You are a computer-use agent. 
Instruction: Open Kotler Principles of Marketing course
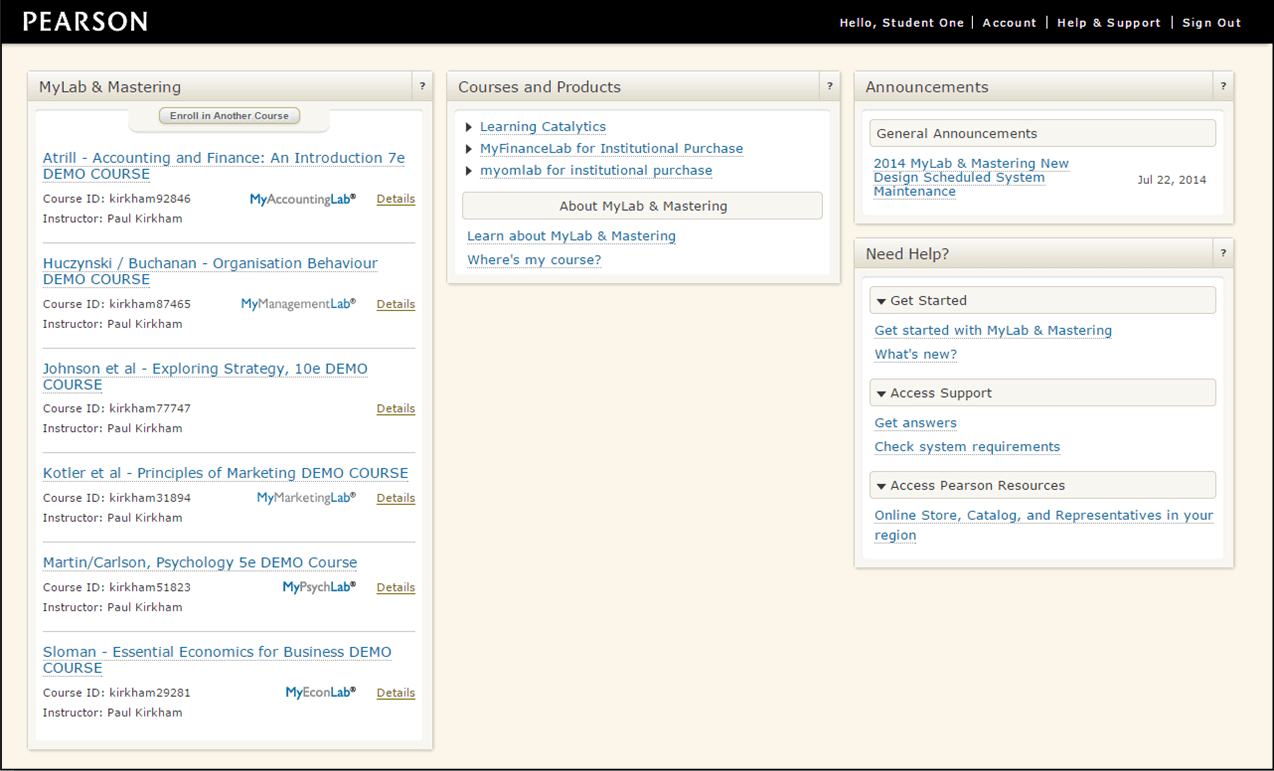point(226,473)
